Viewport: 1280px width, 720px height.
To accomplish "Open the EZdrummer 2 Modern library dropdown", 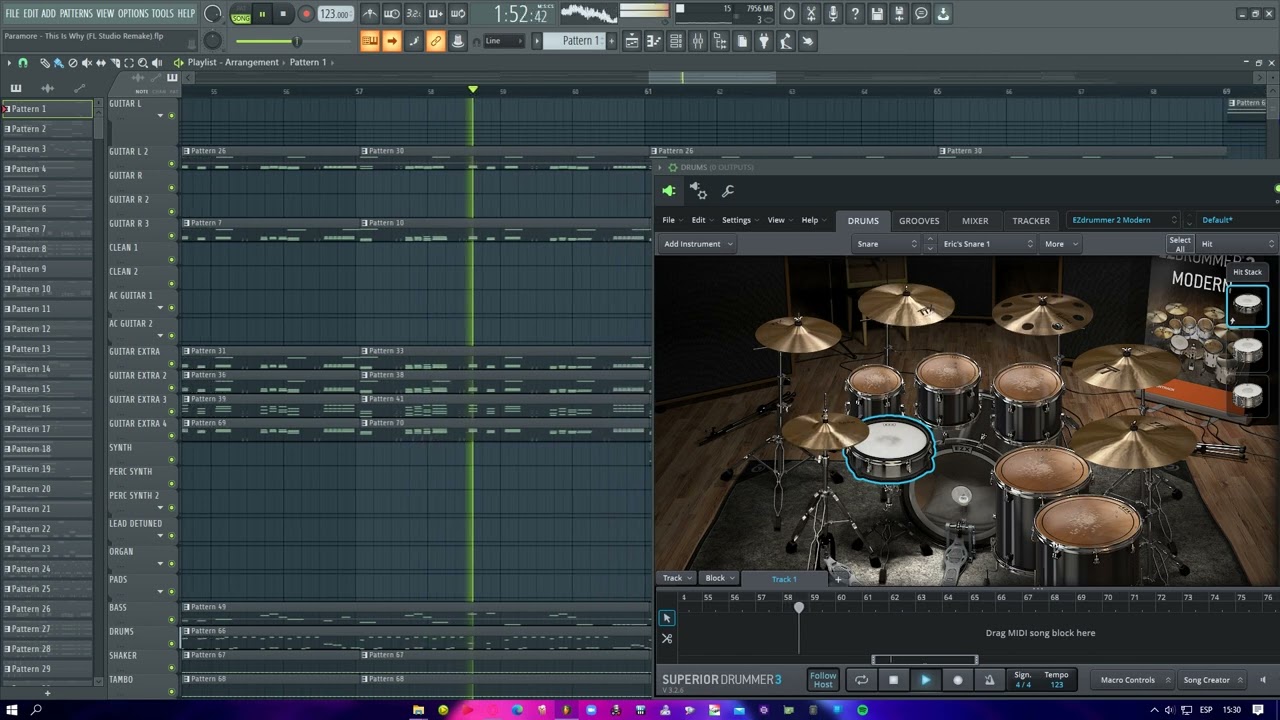I will [x=1125, y=220].
